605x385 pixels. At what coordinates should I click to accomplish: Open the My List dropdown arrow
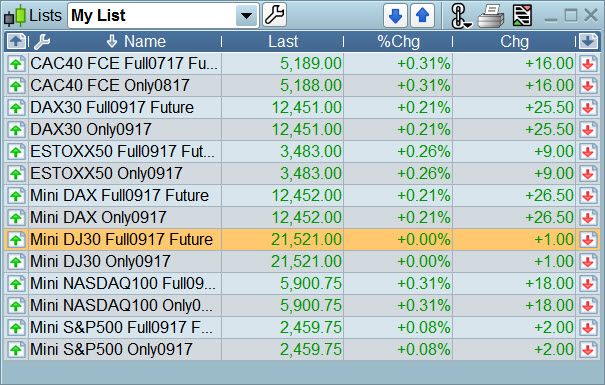pyautogui.click(x=247, y=16)
